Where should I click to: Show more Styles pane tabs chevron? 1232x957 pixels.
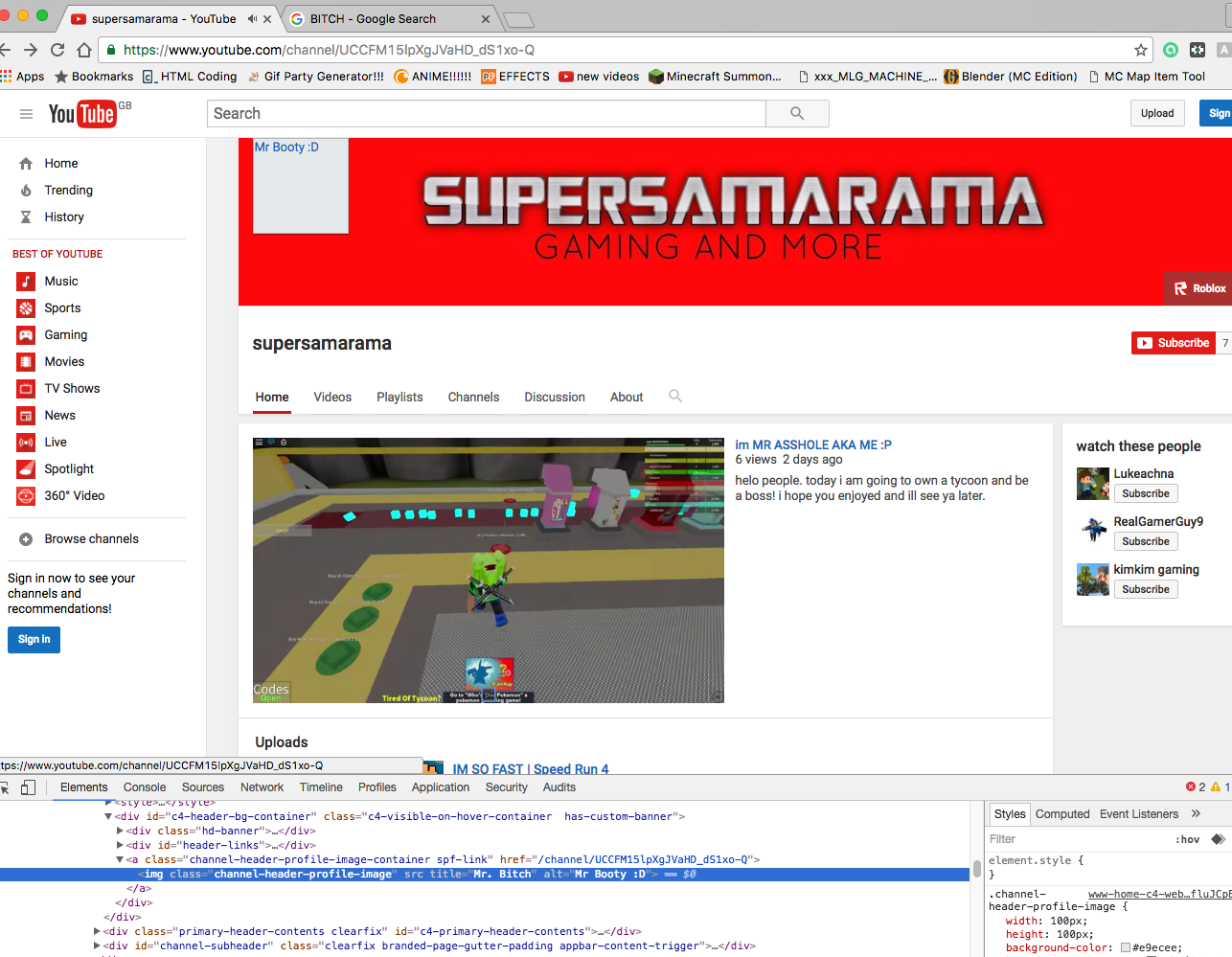pyautogui.click(x=1196, y=814)
